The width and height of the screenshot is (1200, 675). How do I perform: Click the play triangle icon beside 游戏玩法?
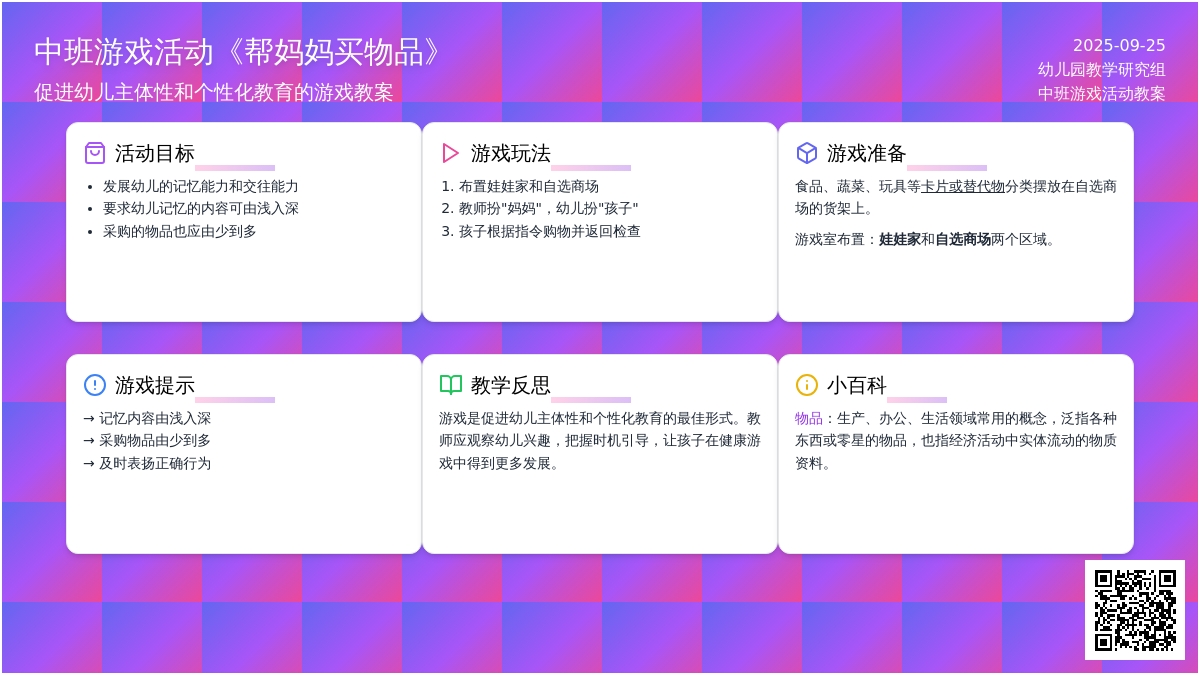451,153
